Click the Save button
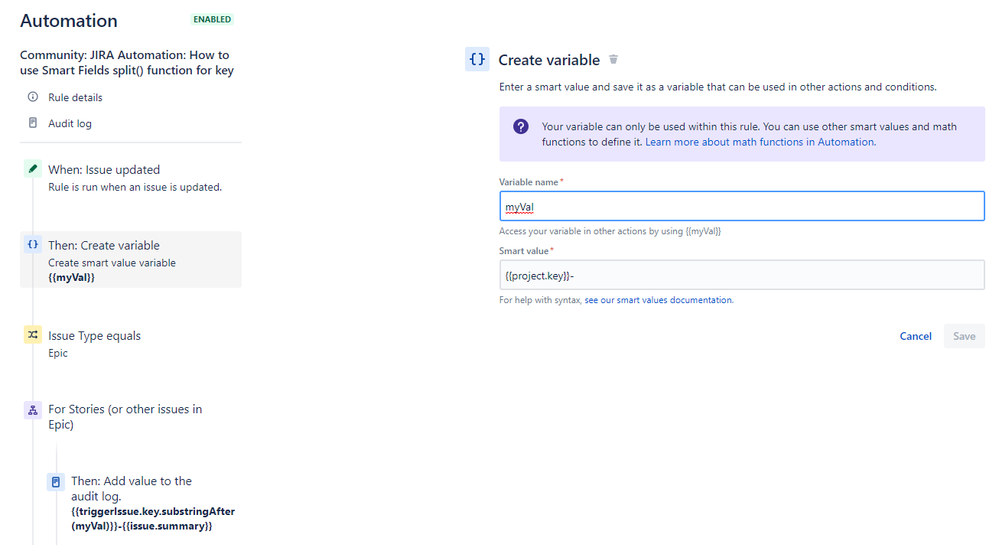Screen dimensions: 999x545 (964, 336)
